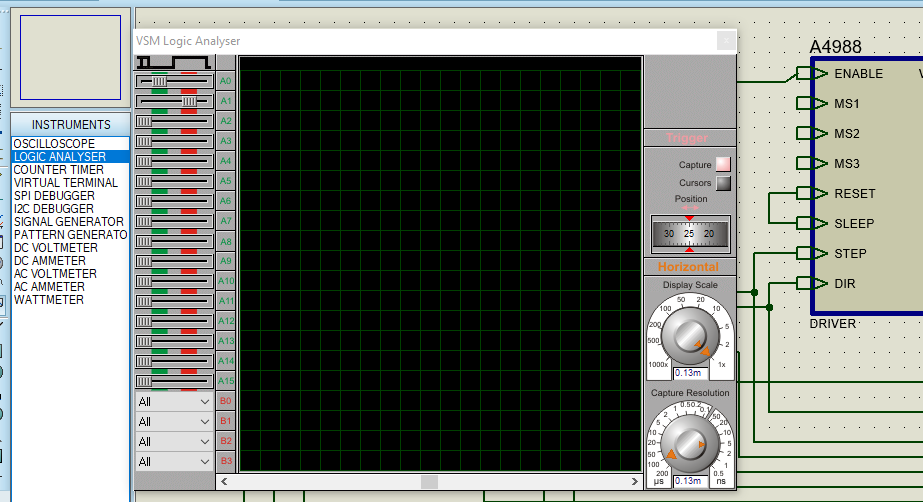Click the SLEEP pin on the A4988 driver
This screenshot has height=502, width=923.
[x=812, y=224]
